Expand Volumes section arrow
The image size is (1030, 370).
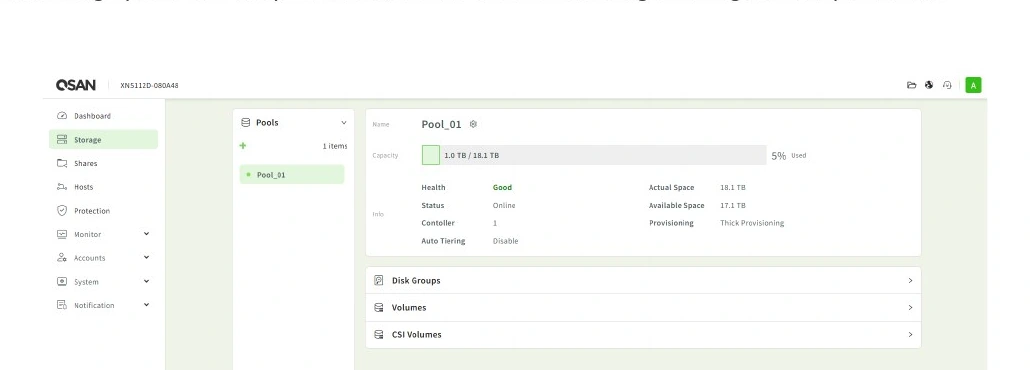coord(910,308)
